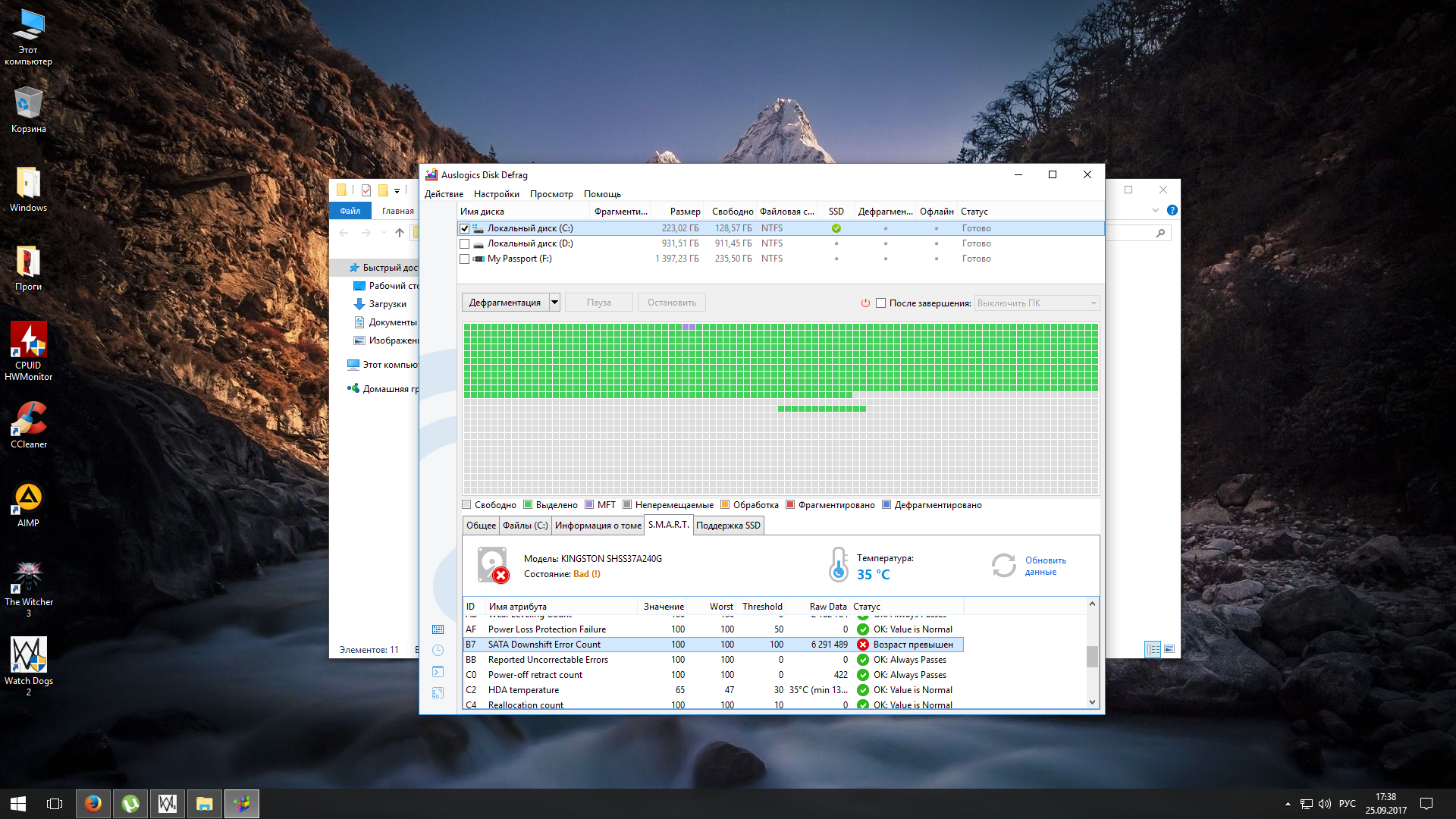Image resolution: width=1456 pixels, height=819 pixels.
Task: Check the Локальный диск (D:) checkbox
Action: click(x=465, y=243)
